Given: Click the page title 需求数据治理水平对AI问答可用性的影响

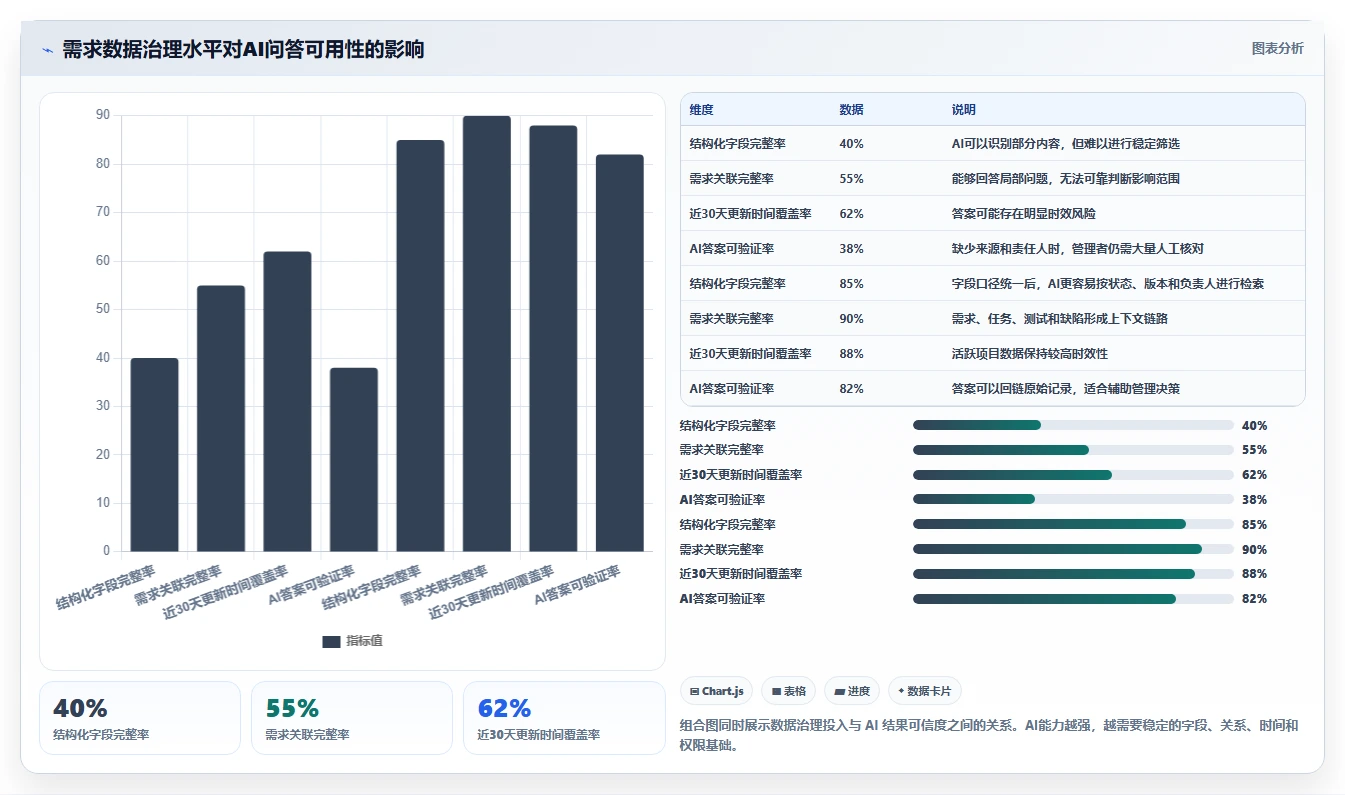Looking at the screenshot, I should pos(243,50).
